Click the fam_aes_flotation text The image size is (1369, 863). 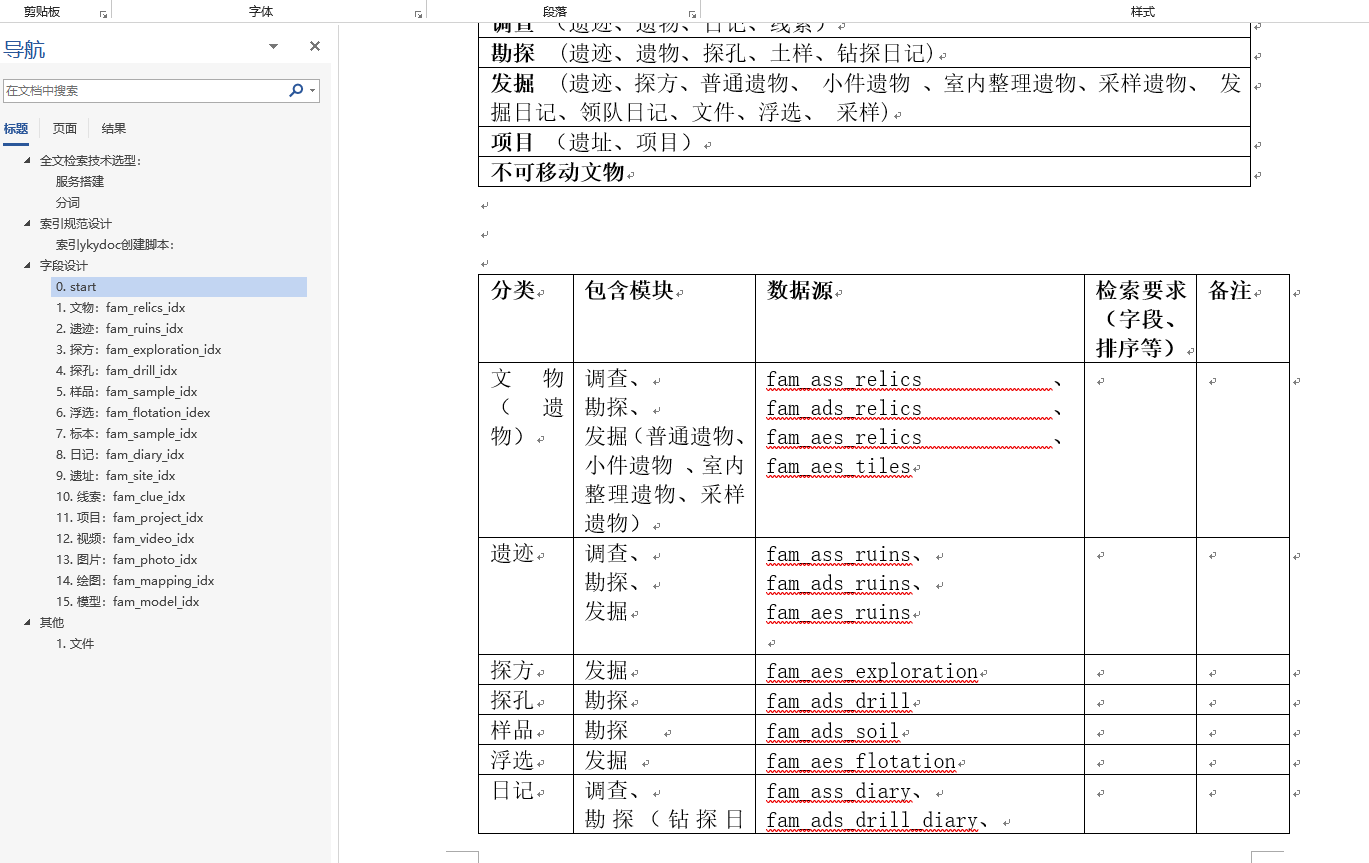861,762
